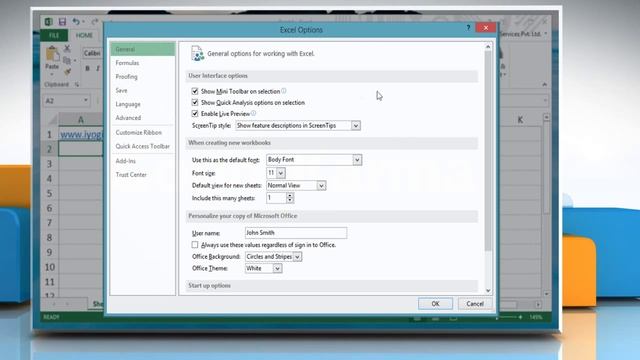Image resolution: width=640 pixels, height=360 pixels.
Task: Click the info icon beside Enable Live Preview
Action: (253, 113)
